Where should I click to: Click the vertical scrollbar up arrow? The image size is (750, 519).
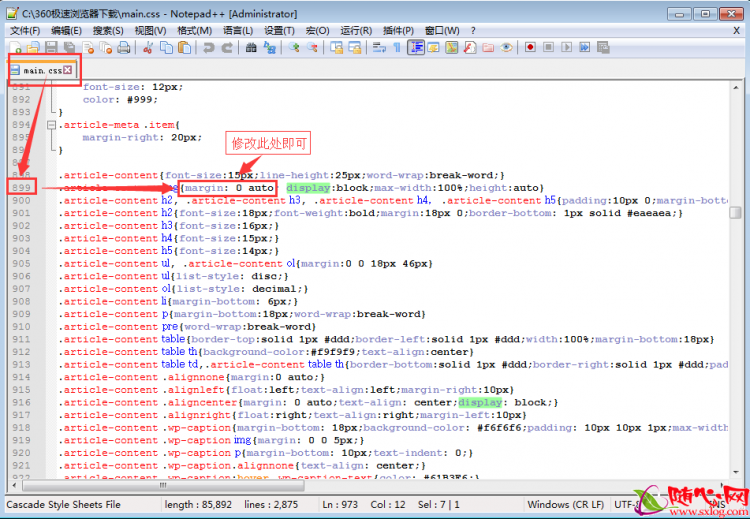click(736, 88)
